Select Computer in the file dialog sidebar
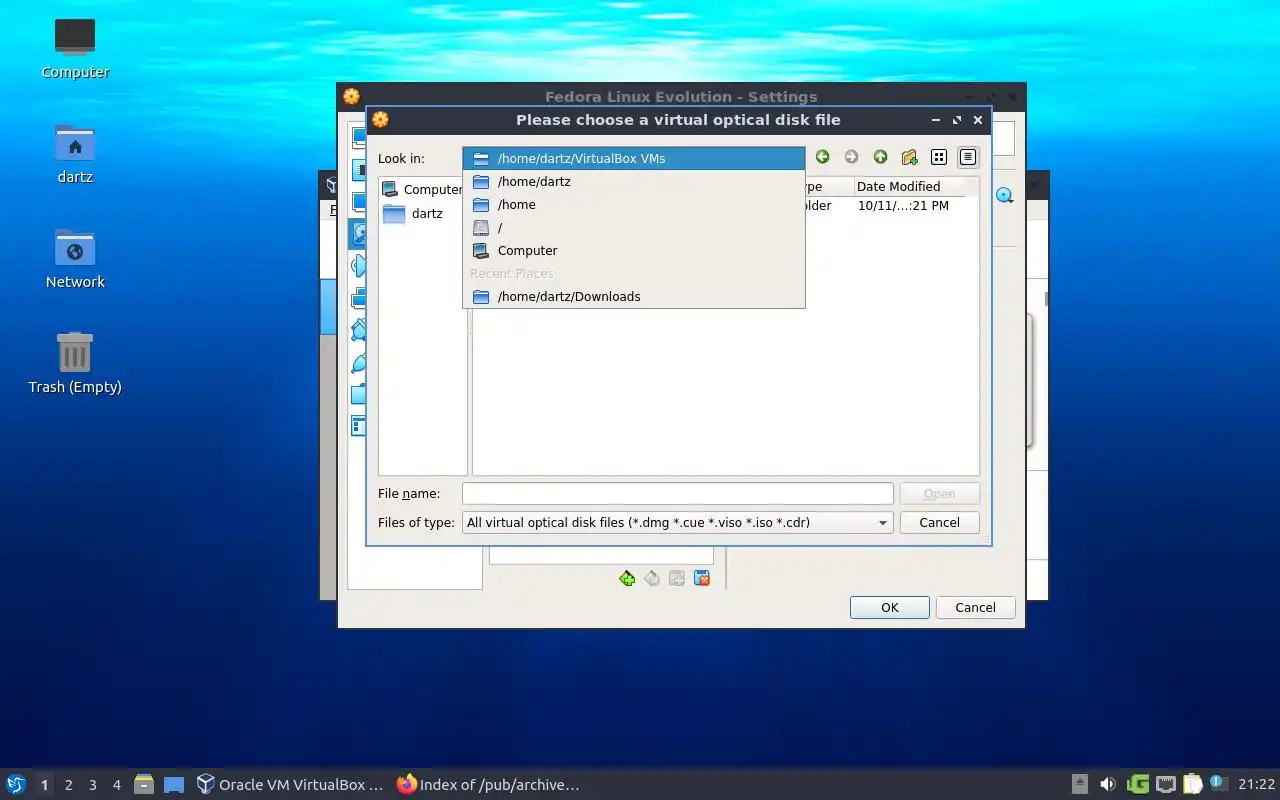The image size is (1280, 800). 422,189
